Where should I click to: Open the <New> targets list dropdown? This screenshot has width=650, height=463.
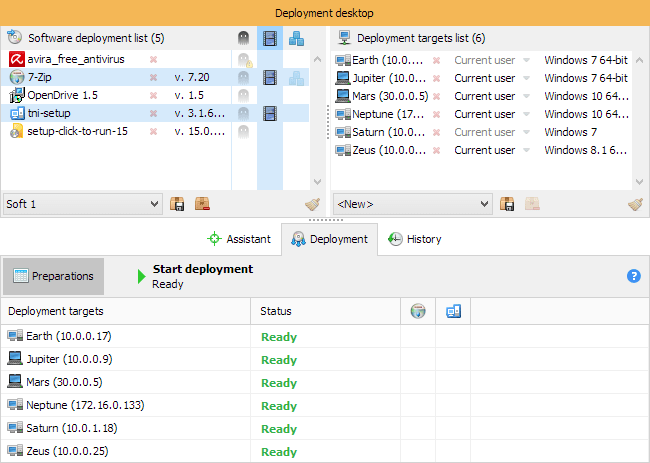(484, 204)
